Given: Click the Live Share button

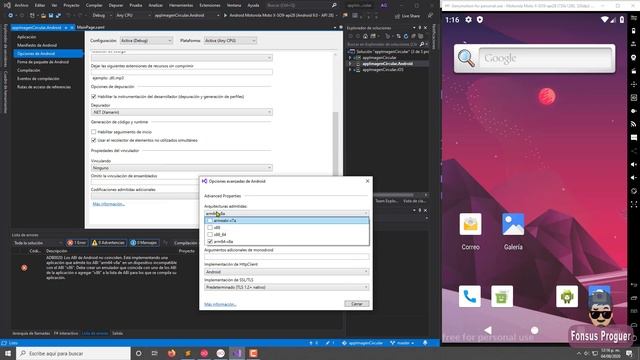Looking at the screenshot, I should (407, 16).
